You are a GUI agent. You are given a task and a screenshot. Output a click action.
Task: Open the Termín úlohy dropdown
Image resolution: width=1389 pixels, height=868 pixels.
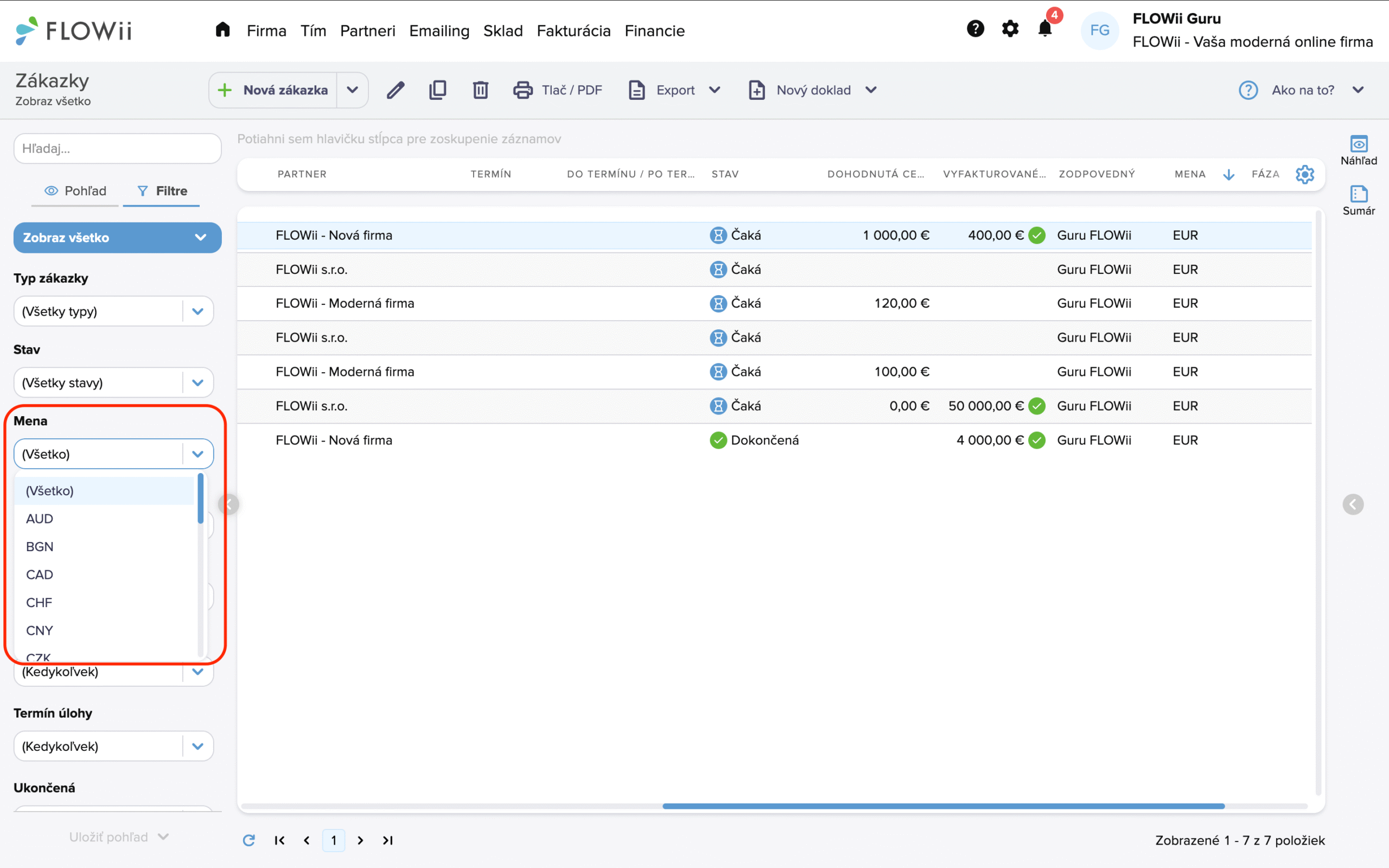113,746
